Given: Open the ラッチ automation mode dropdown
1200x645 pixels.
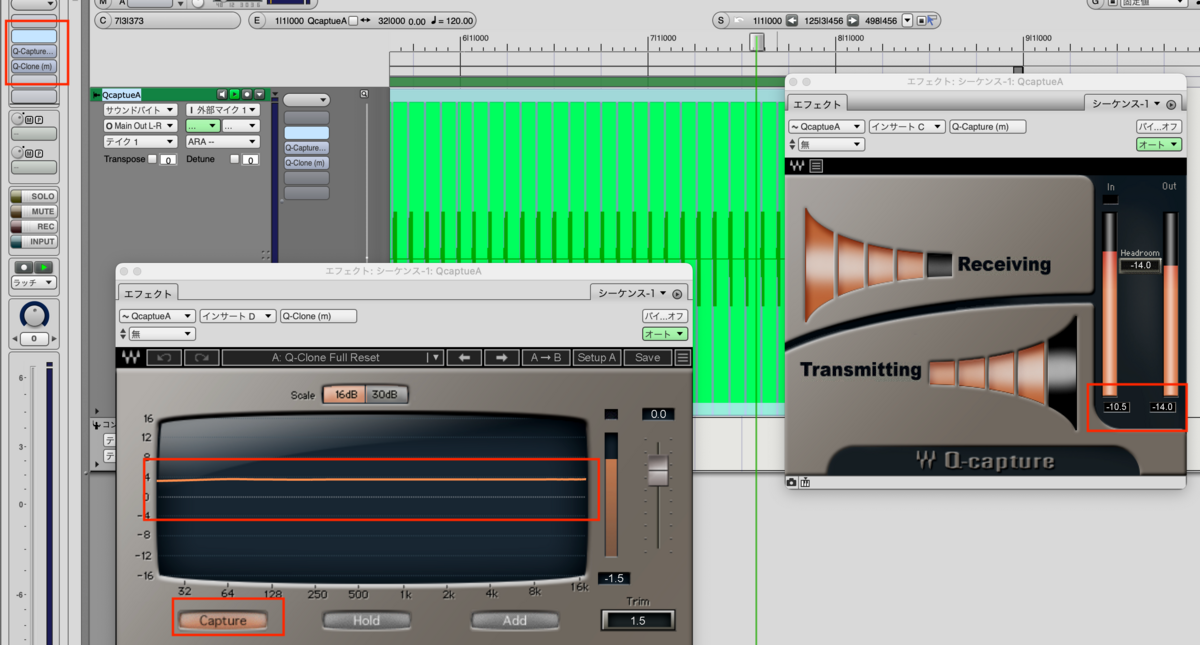Looking at the screenshot, I should 34,283.
